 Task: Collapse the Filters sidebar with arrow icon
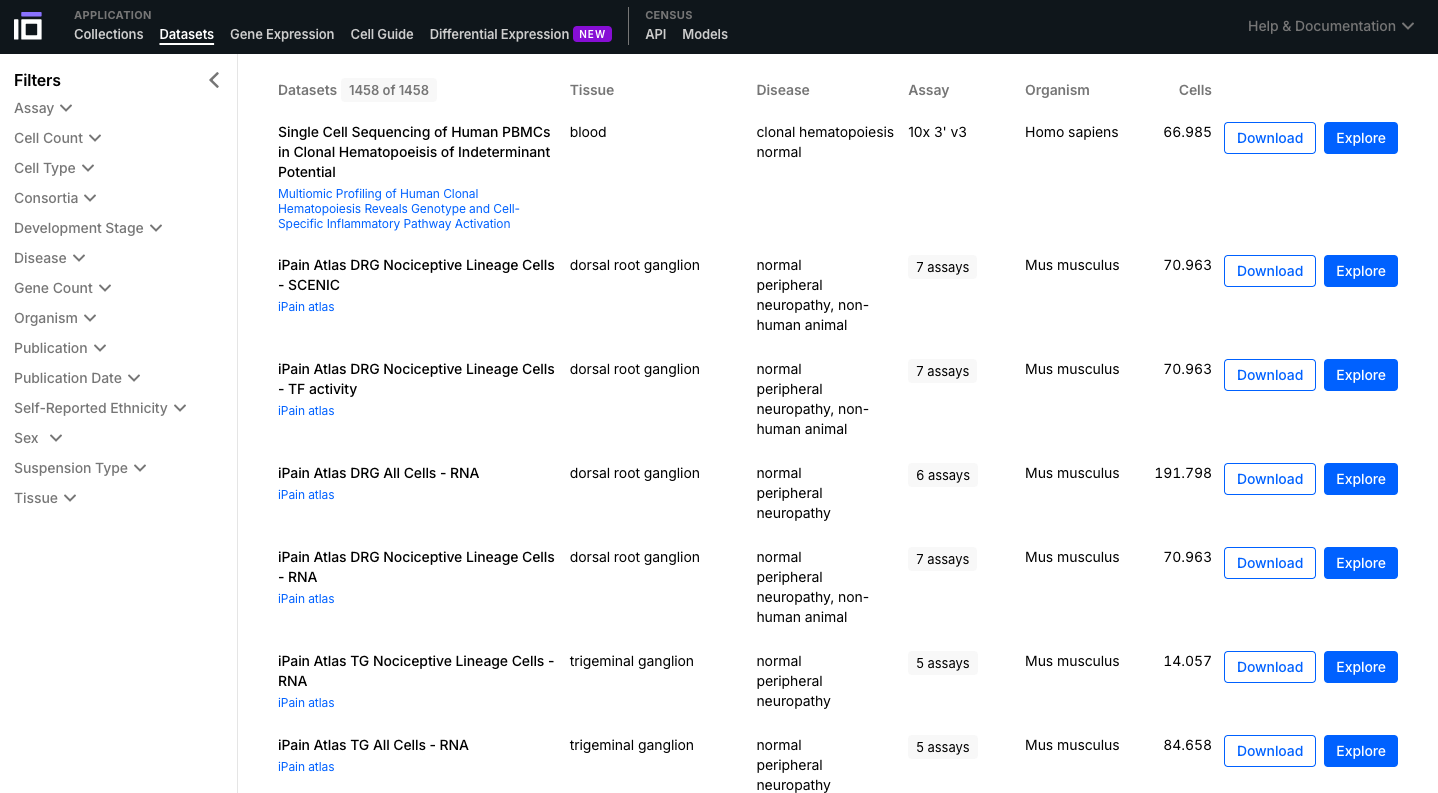(214, 80)
